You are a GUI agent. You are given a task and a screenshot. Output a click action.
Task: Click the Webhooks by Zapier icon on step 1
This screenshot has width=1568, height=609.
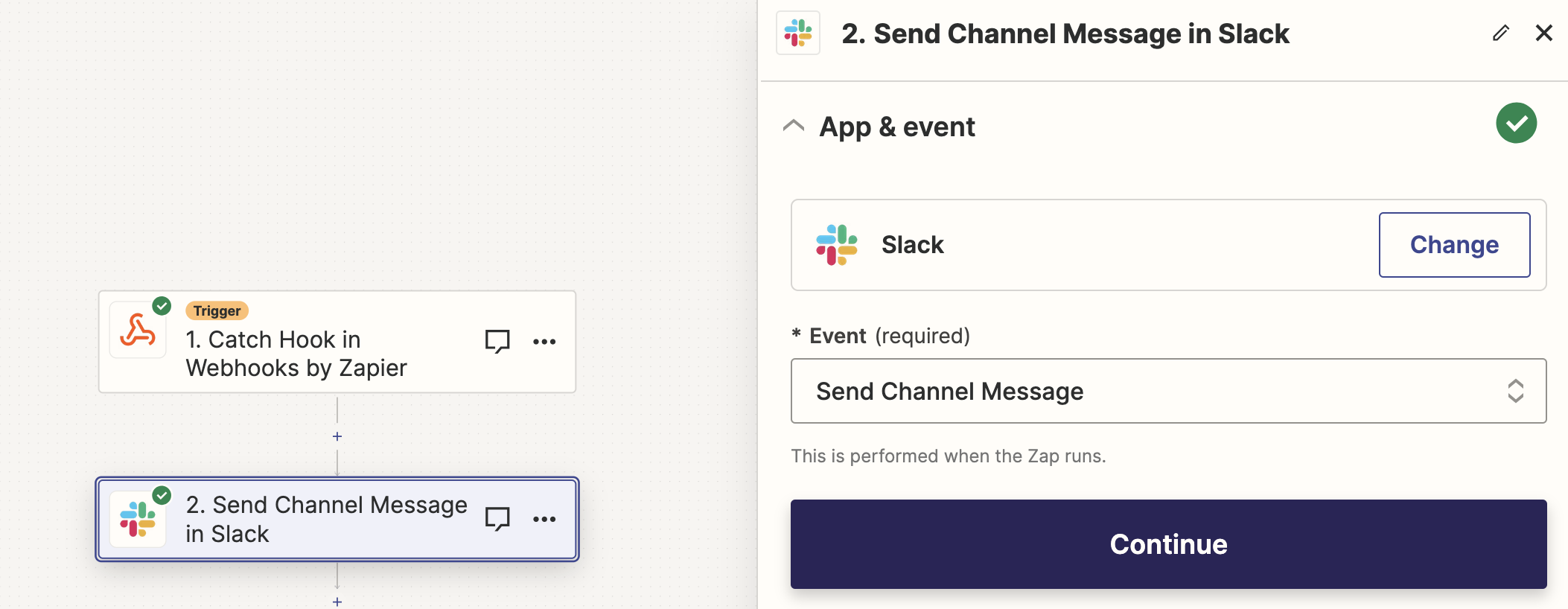(x=138, y=330)
